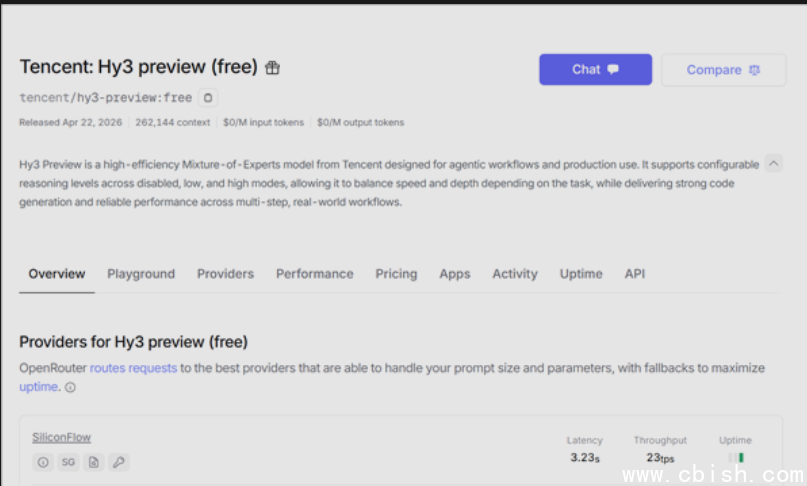Copy the model ID tencent/hy3-preview:free
This screenshot has width=807, height=486.
point(207,98)
